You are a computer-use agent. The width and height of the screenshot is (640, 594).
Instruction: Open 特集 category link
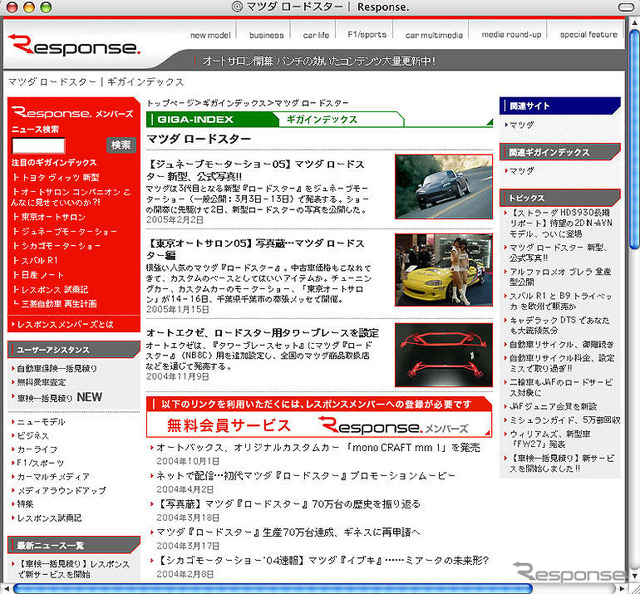tap(23, 504)
